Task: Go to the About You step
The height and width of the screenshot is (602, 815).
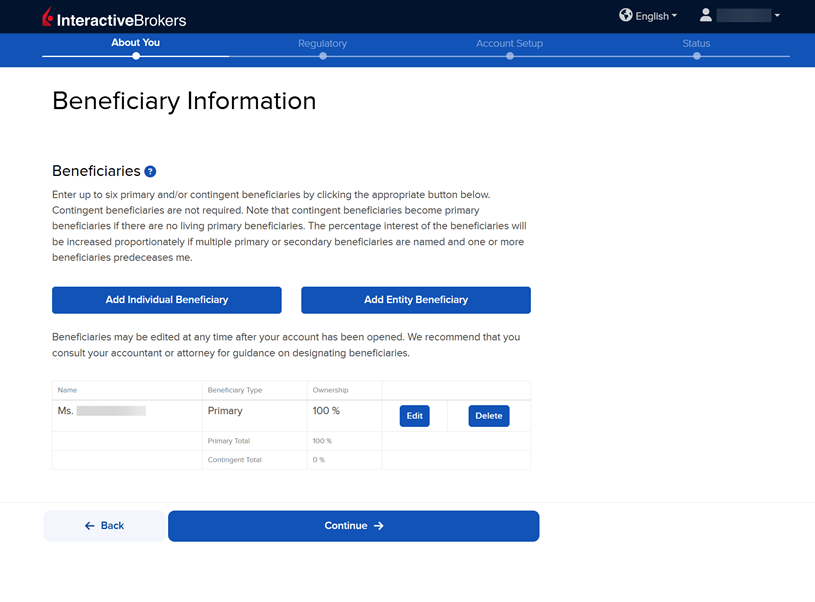Action: pos(135,43)
